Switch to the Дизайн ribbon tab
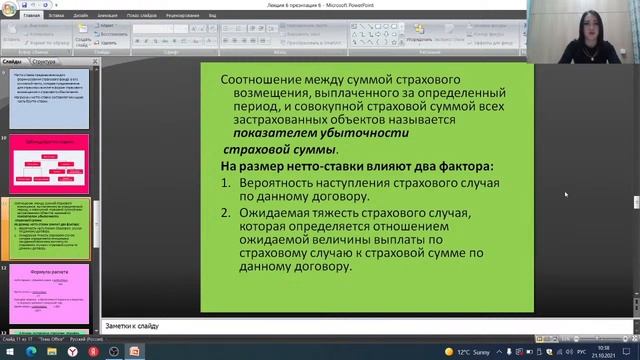This screenshot has width=640, height=360. point(80,16)
